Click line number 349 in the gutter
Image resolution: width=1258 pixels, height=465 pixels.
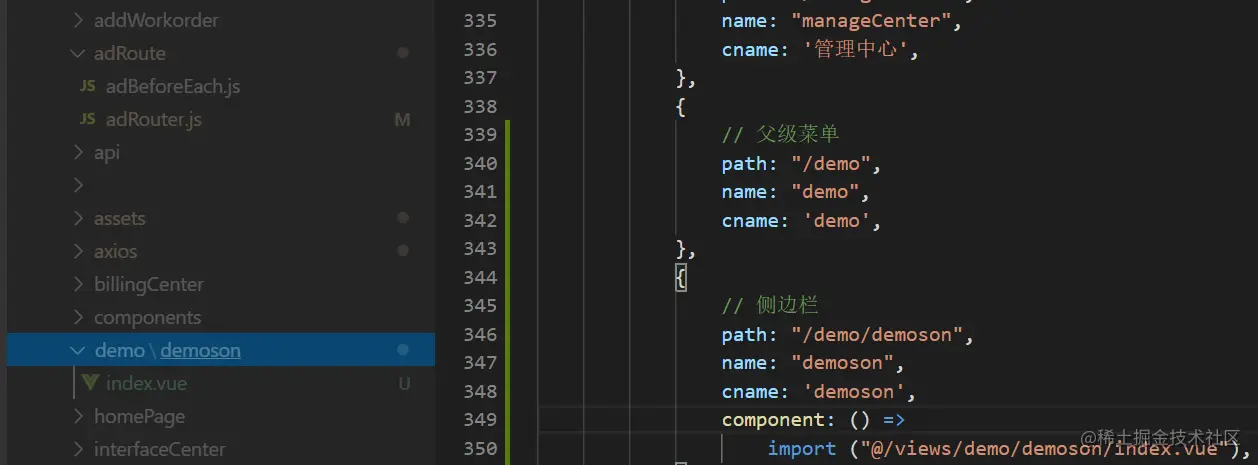click(x=480, y=420)
